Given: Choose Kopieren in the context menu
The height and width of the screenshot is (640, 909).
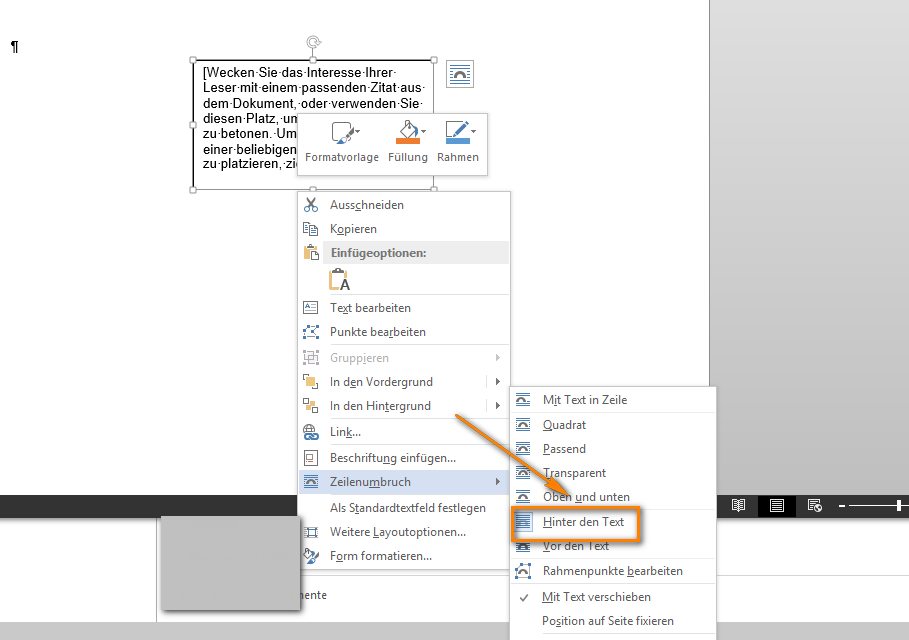Looking at the screenshot, I should [353, 229].
